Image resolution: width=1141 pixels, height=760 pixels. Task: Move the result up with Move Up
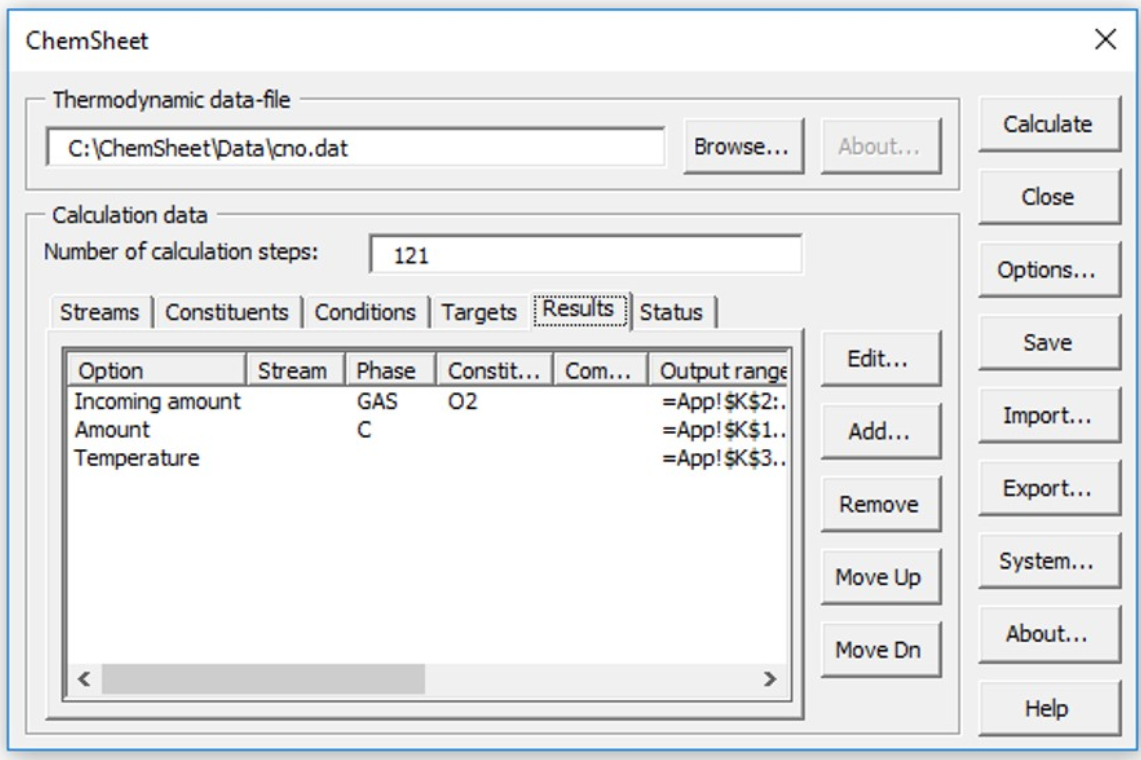point(880,578)
